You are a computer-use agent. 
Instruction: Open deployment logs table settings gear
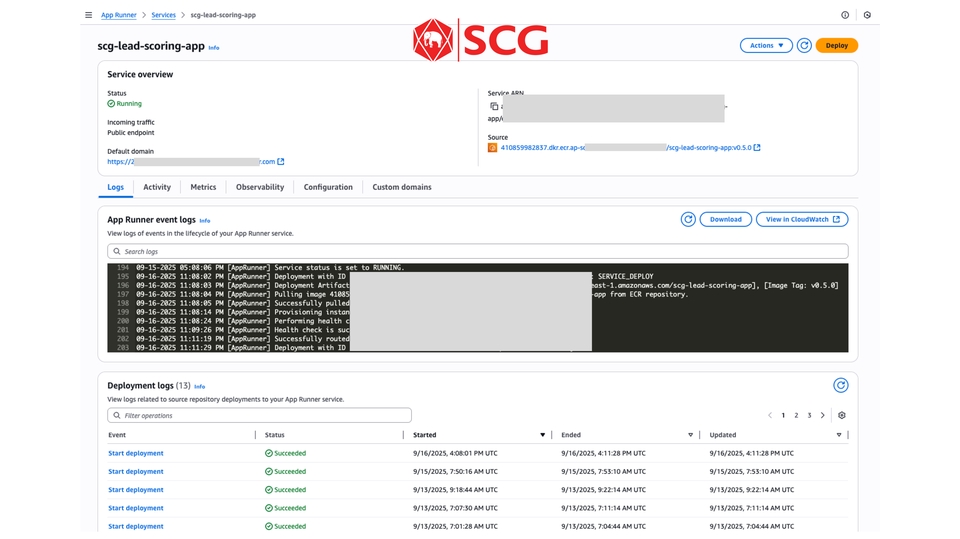pos(841,415)
